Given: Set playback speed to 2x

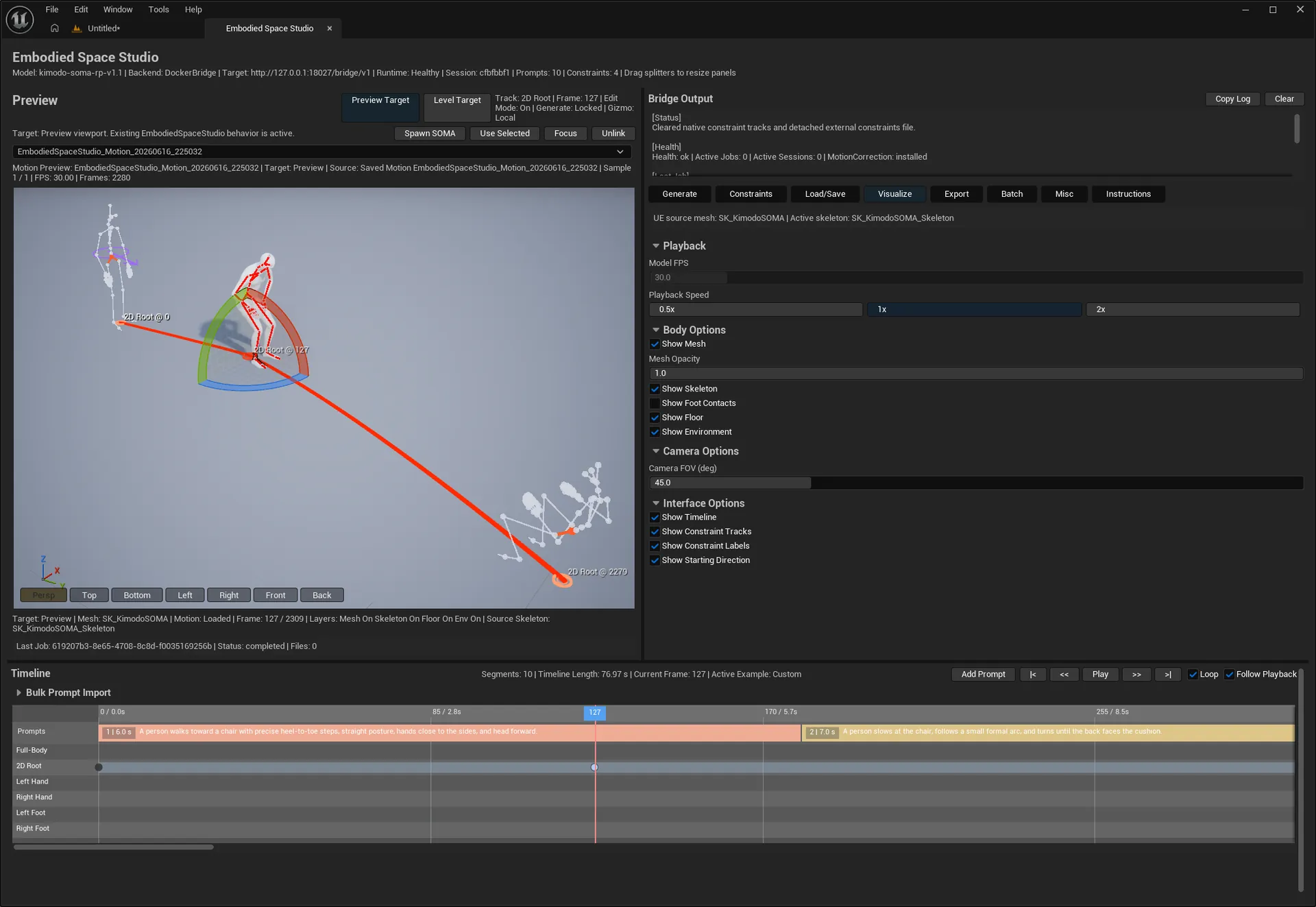Looking at the screenshot, I should (x=1193, y=310).
